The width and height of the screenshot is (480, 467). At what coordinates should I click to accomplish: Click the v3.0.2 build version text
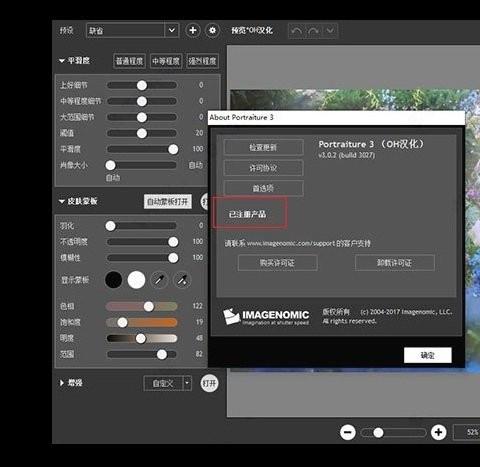tap(347, 155)
